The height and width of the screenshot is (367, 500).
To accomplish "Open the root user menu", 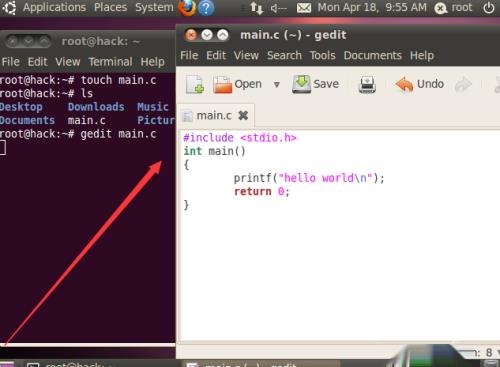I will click(454, 7).
